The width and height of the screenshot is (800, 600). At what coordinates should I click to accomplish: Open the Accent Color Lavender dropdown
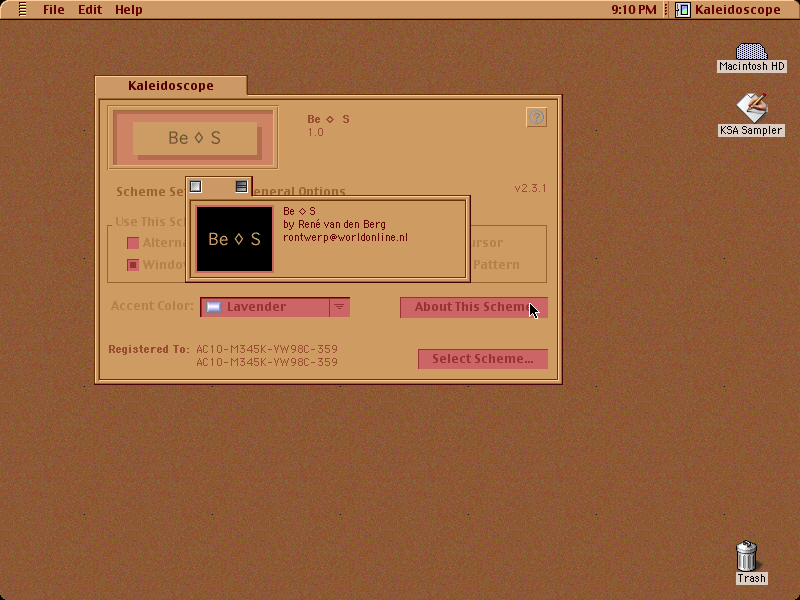[x=275, y=307]
